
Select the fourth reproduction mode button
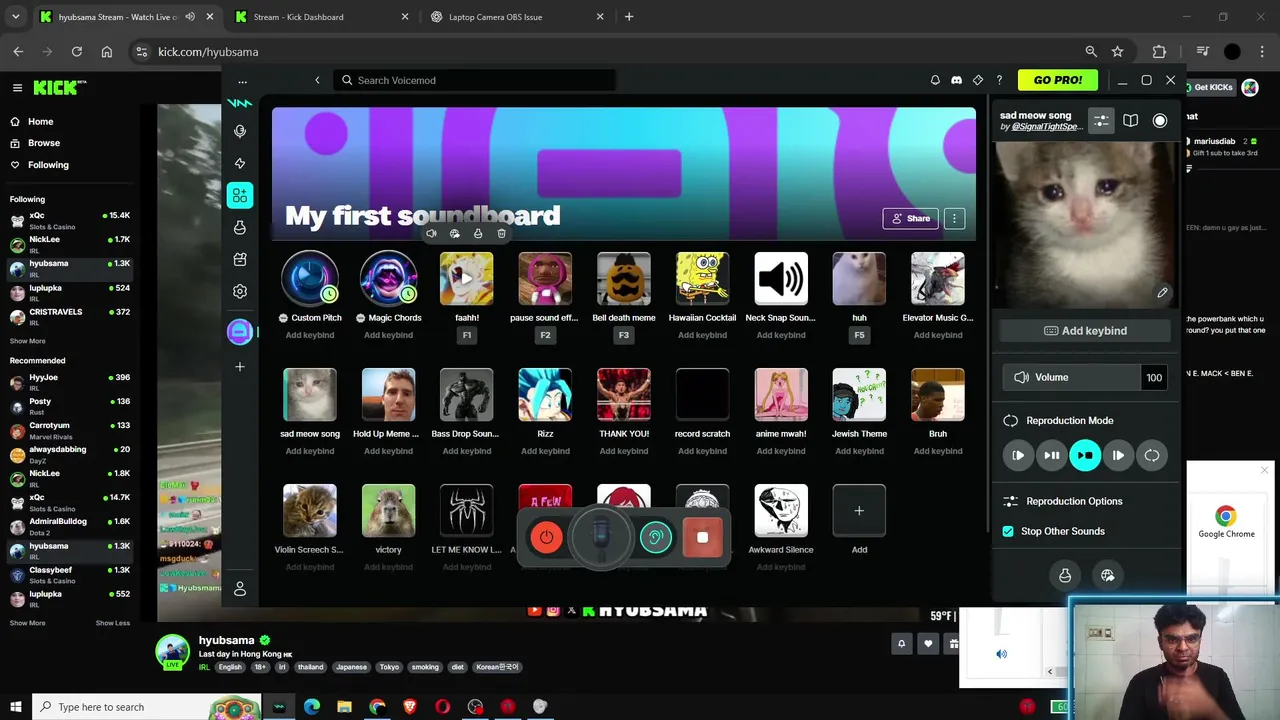click(x=1118, y=456)
